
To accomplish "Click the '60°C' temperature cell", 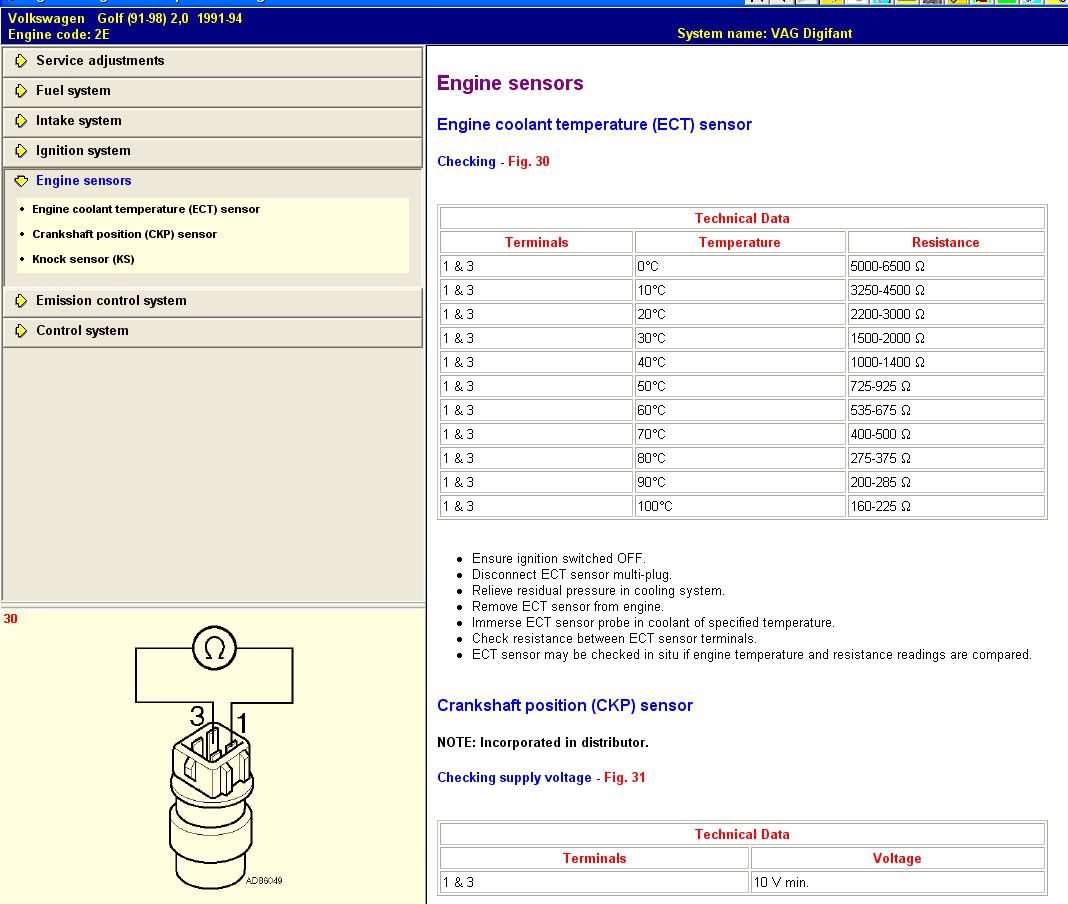I will tap(740, 410).
